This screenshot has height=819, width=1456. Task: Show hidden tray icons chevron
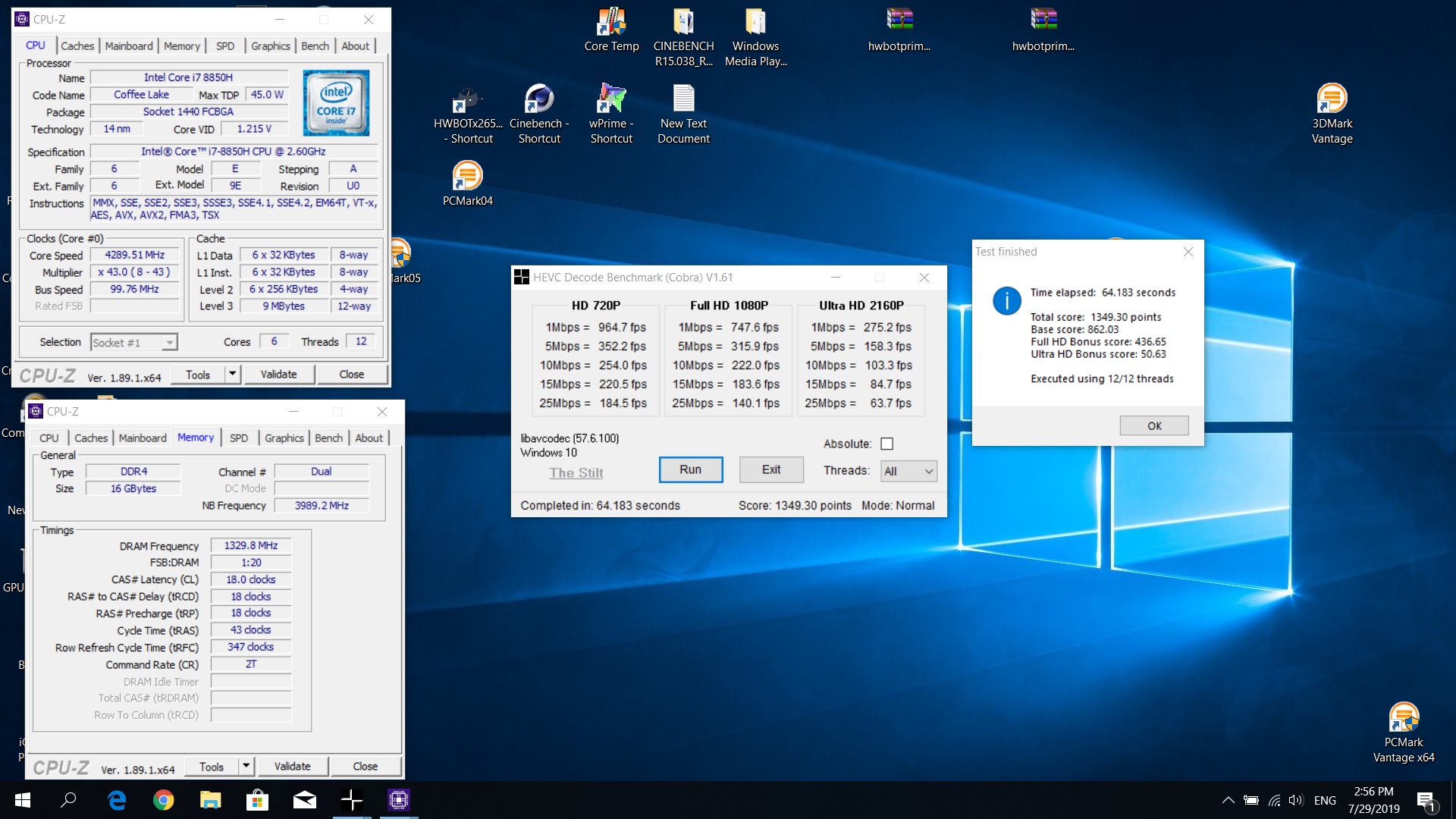pyautogui.click(x=1228, y=800)
